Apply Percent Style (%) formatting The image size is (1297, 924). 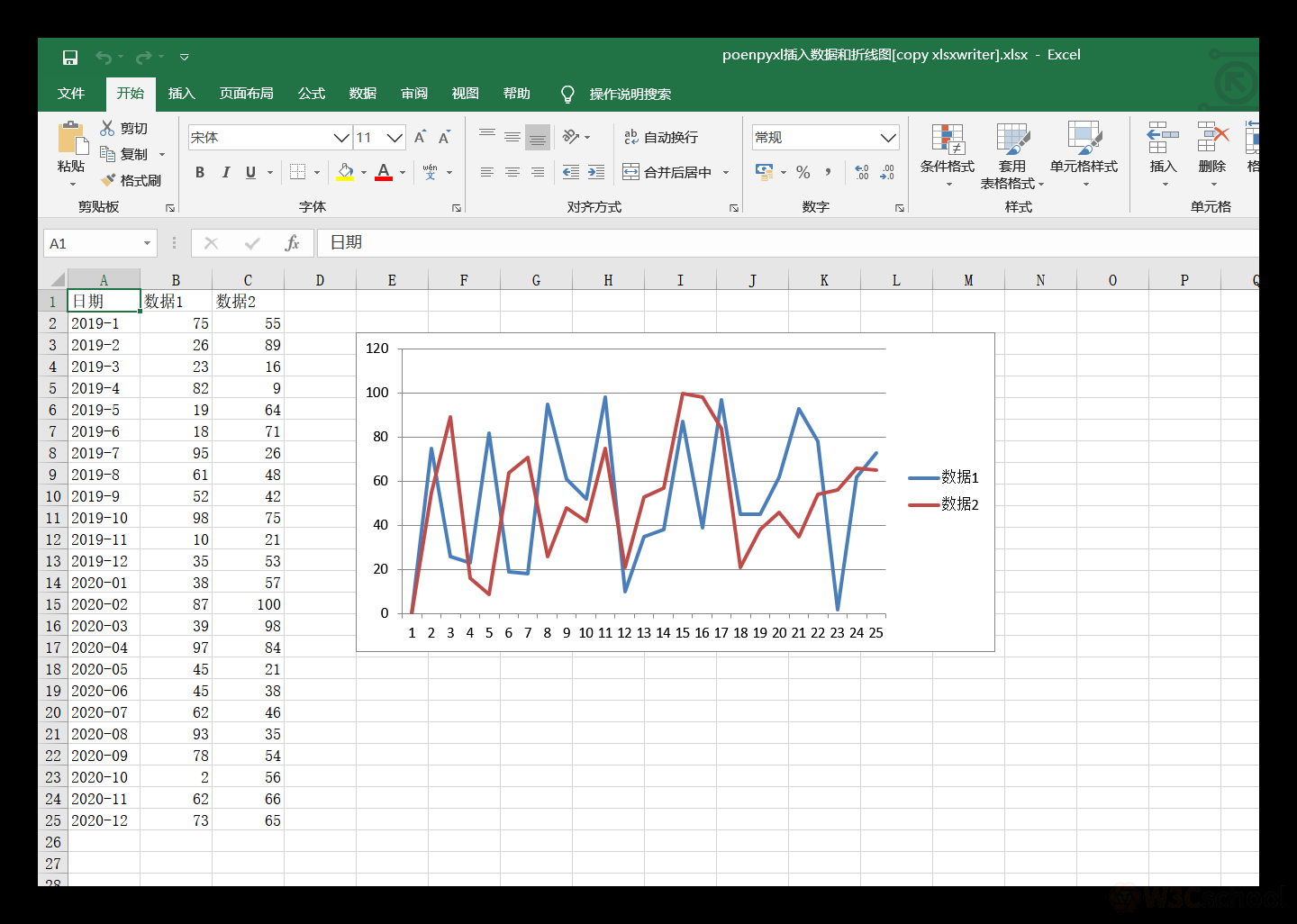803,172
